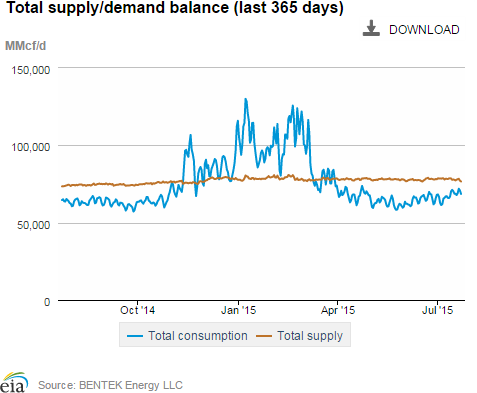Viewport: 477px width, 393px height.
Task: Click the highest consumption peak in January 2015
Action: tap(246, 99)
